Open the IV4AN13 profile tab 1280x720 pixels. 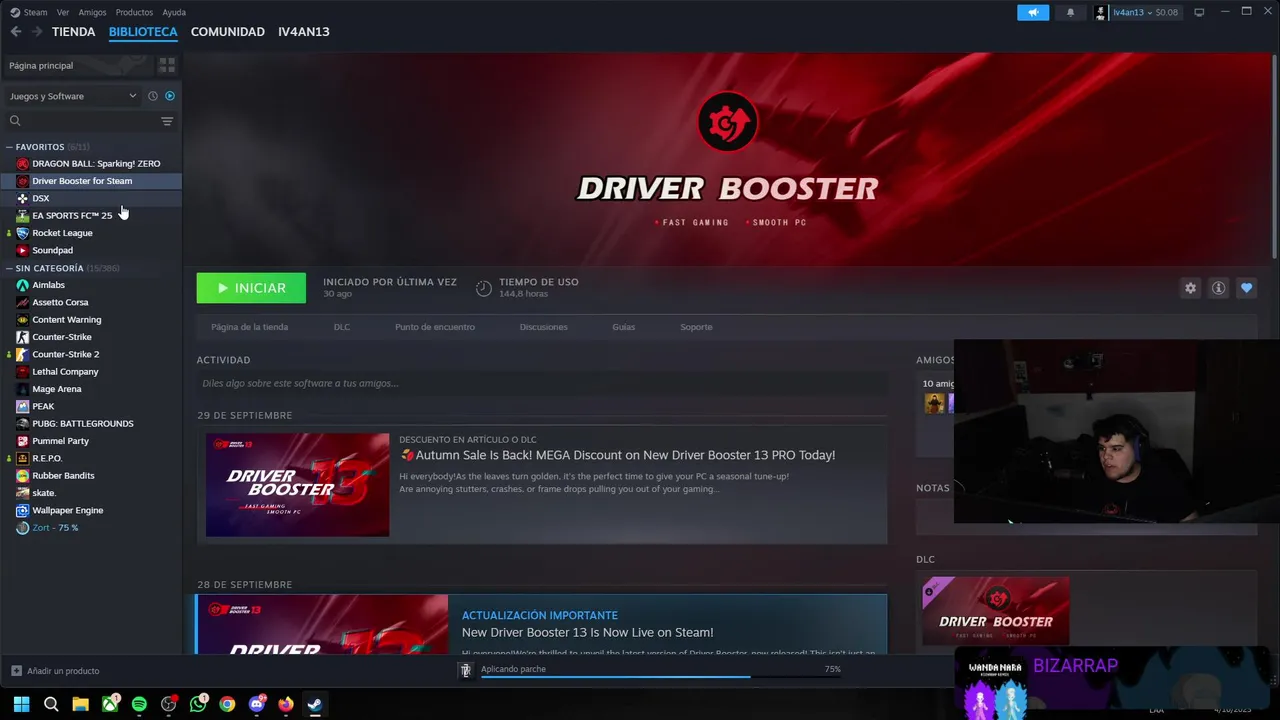304,32
